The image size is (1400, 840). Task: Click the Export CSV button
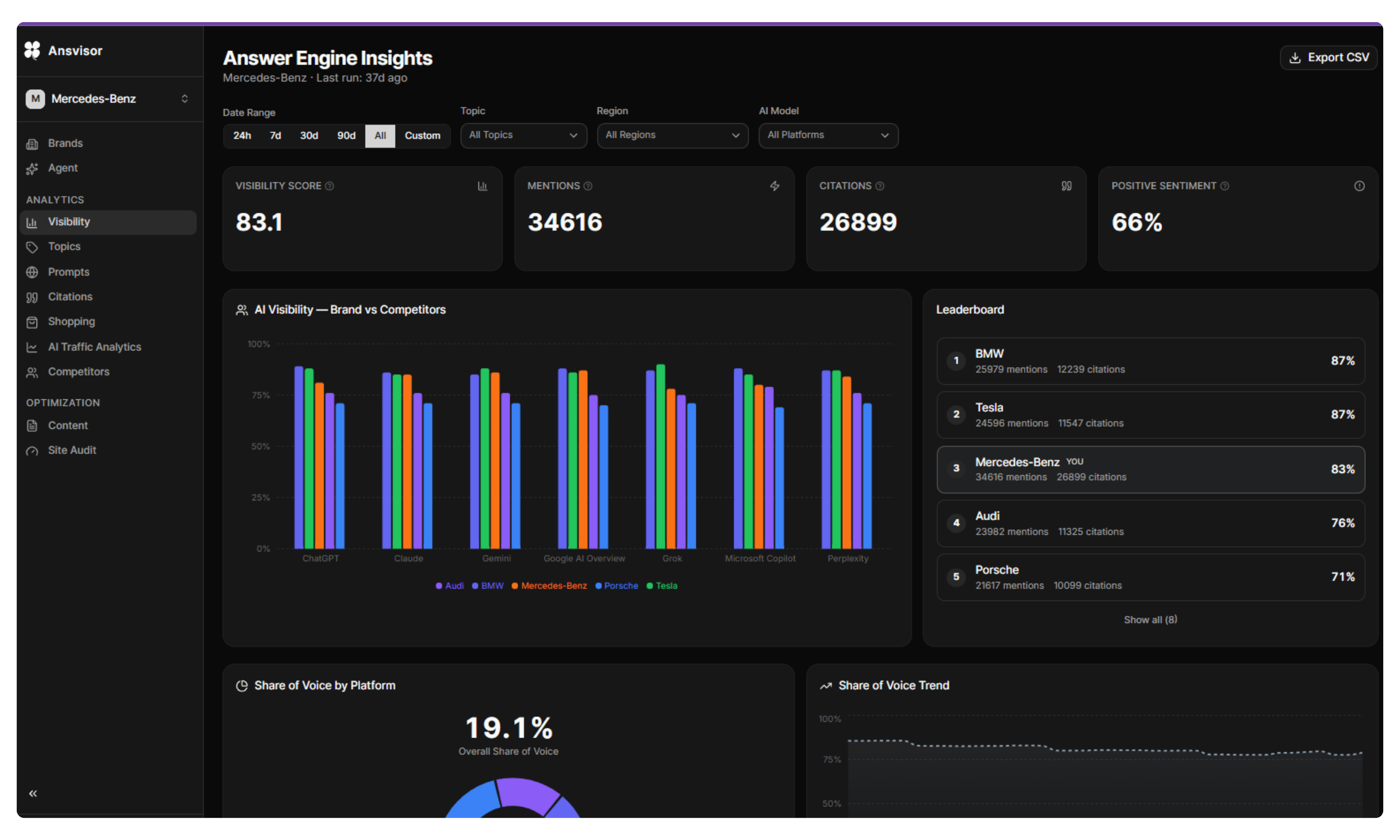1328,58
